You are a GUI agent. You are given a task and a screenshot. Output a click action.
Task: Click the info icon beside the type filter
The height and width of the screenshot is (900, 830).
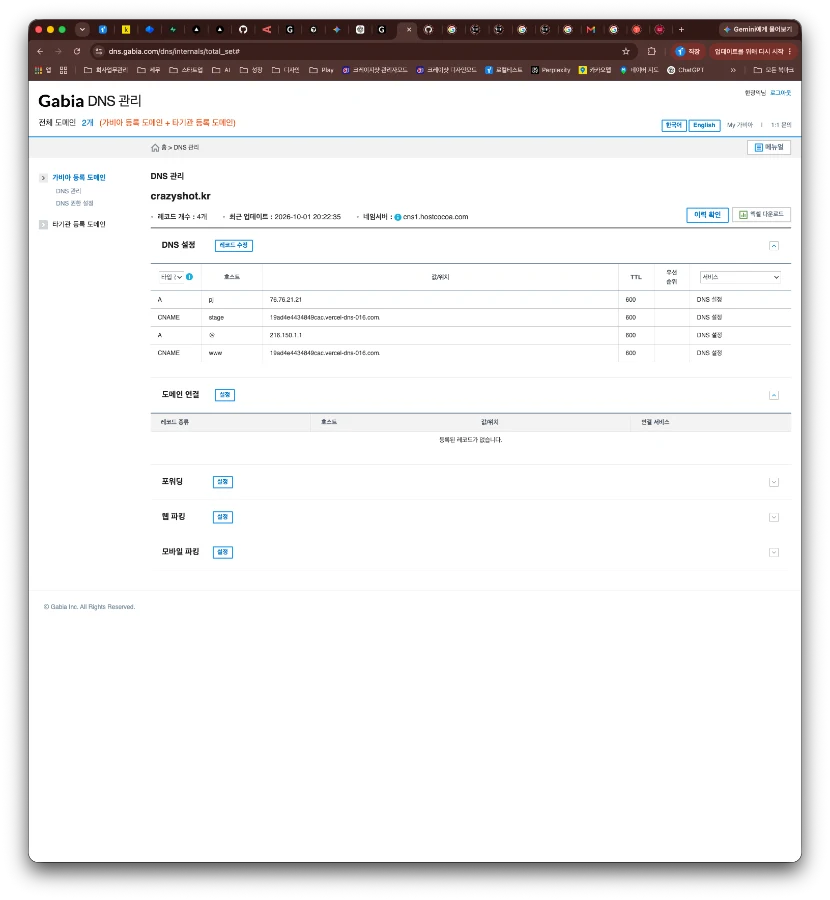[x=189, y=277]
